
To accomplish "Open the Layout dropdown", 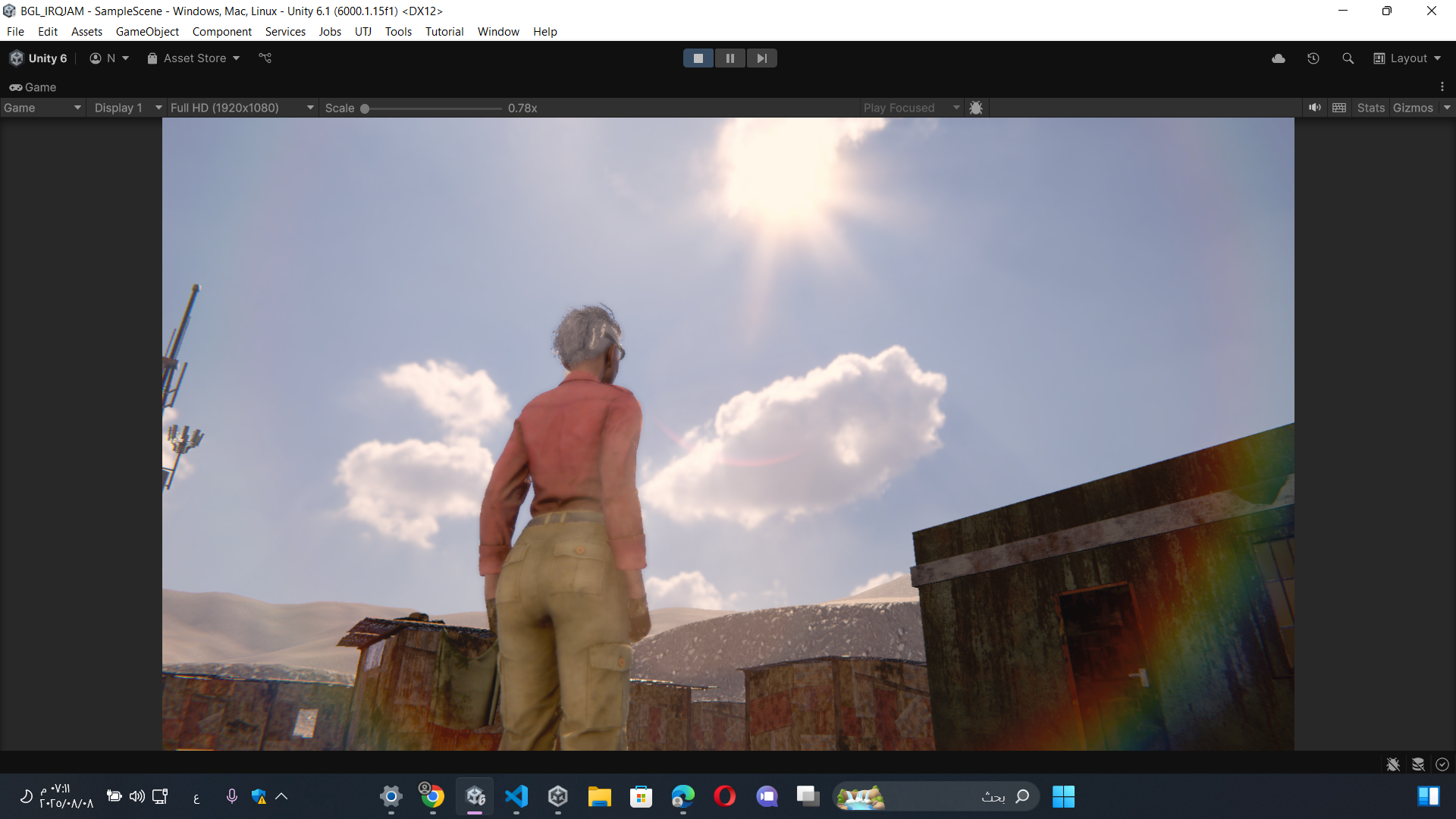I will coord(1407,58).
